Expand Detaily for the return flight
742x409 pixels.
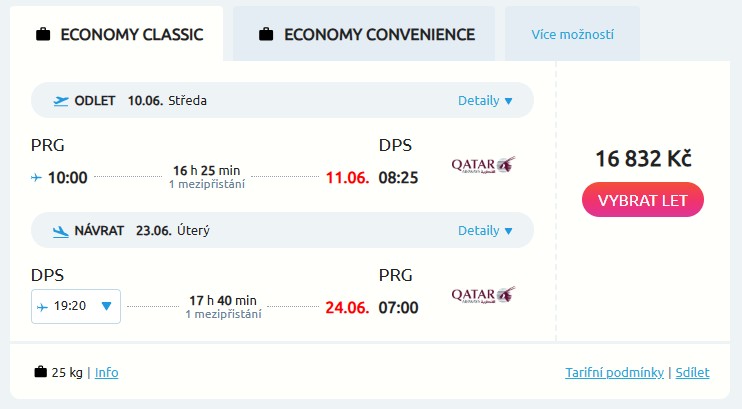[485, 230]
